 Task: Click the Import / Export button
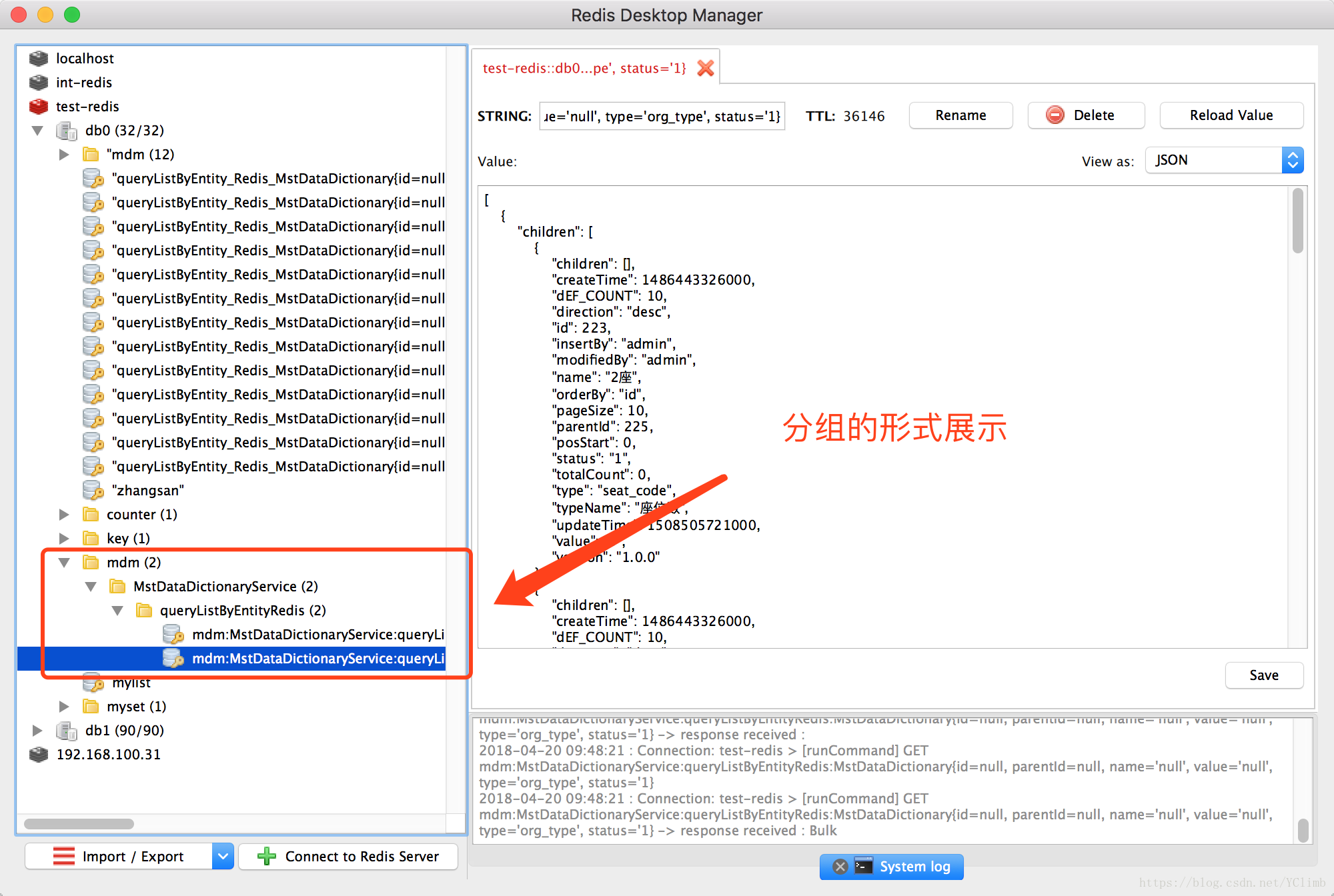(119, 856)
